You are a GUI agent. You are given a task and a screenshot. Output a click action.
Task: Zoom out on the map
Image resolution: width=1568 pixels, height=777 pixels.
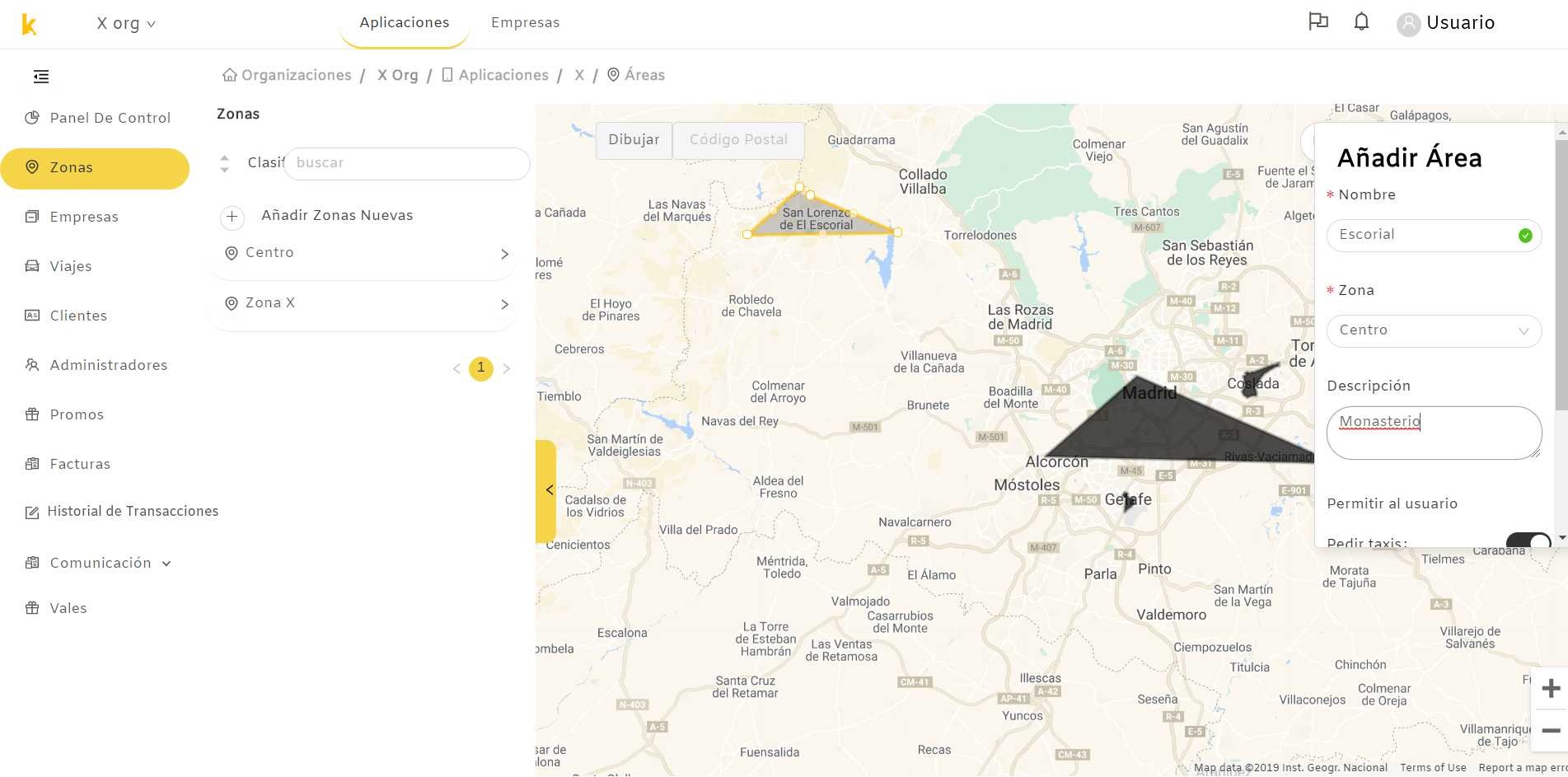[1551, 731]
